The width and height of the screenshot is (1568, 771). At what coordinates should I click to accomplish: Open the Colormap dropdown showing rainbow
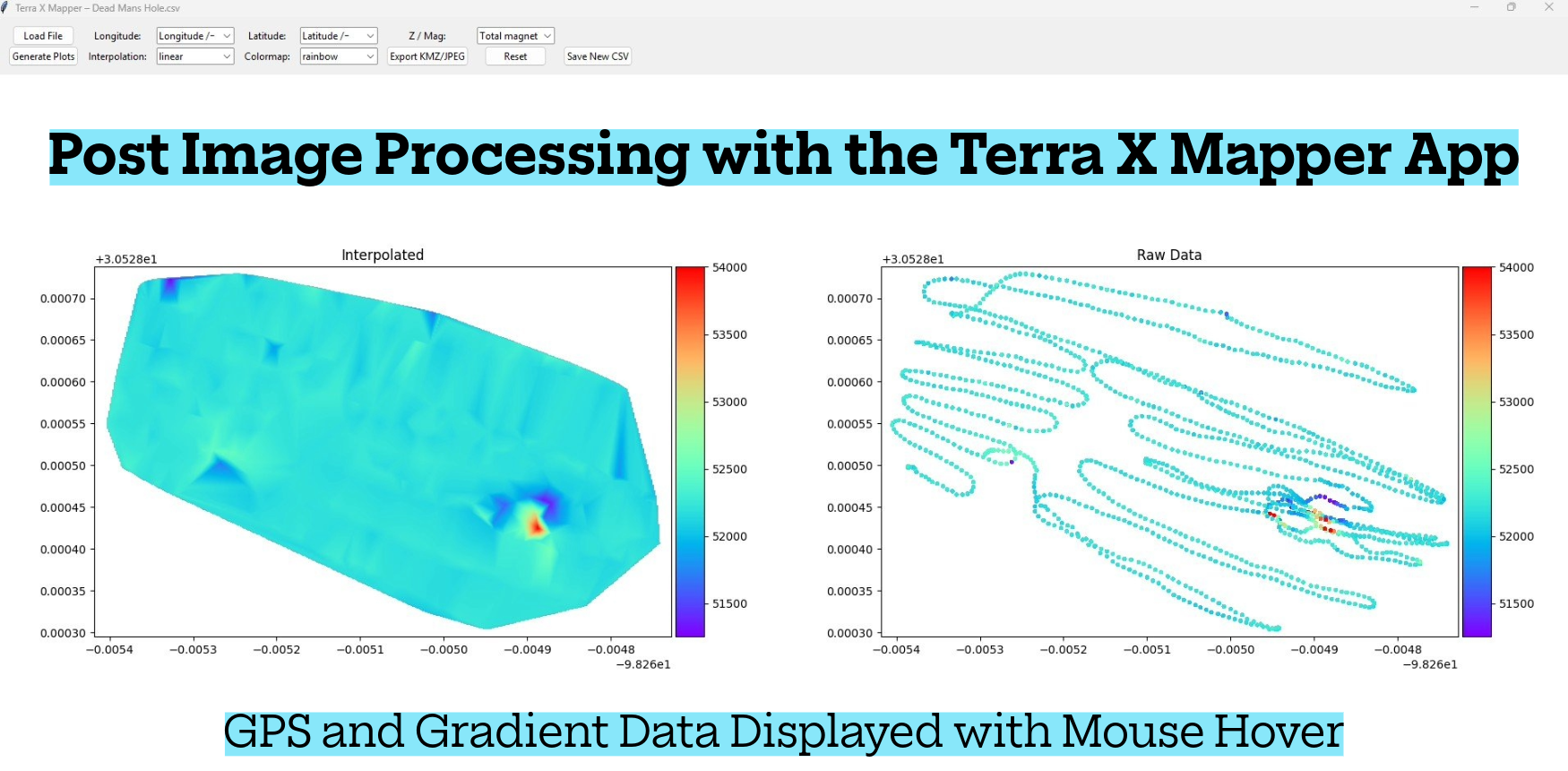(338, 56)
